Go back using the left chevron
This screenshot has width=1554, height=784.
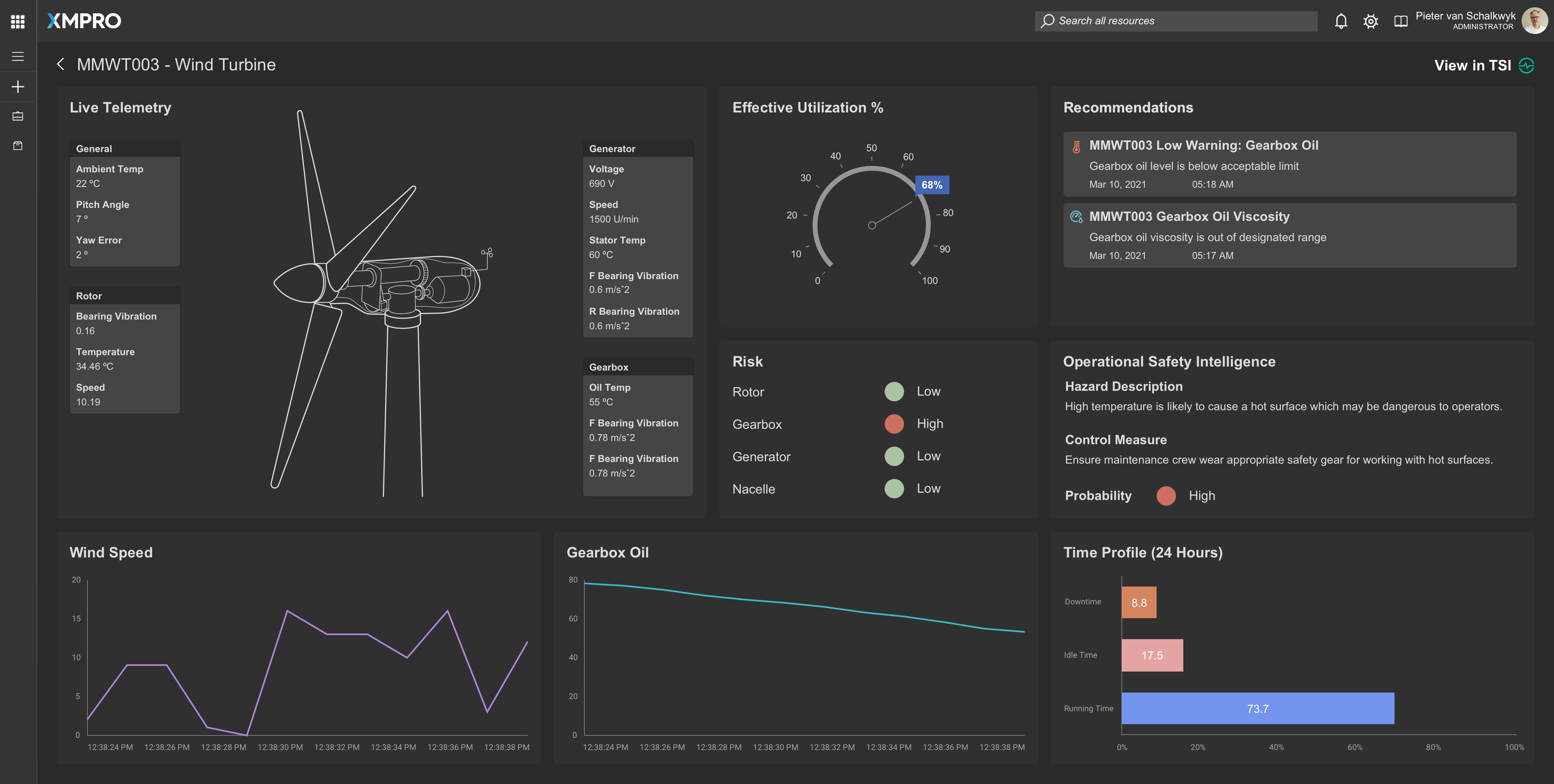[60, 65]
